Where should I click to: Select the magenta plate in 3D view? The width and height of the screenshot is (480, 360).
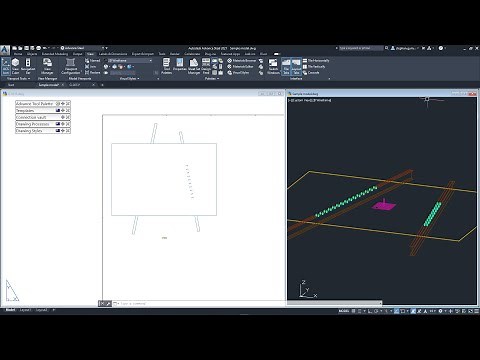384,206
